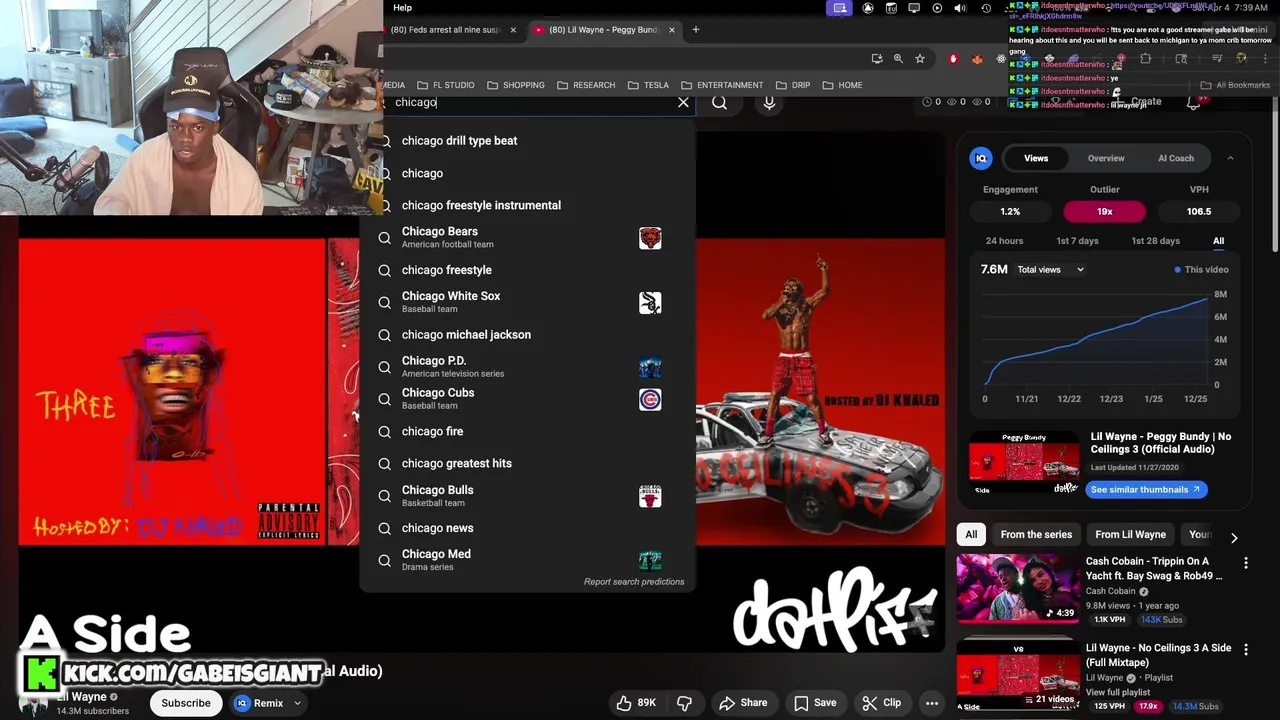Image resolution: width=1280 pixels, height=720 pixels.
Task: Click the YouTube notifications bell
Action: click(1194, 102)
